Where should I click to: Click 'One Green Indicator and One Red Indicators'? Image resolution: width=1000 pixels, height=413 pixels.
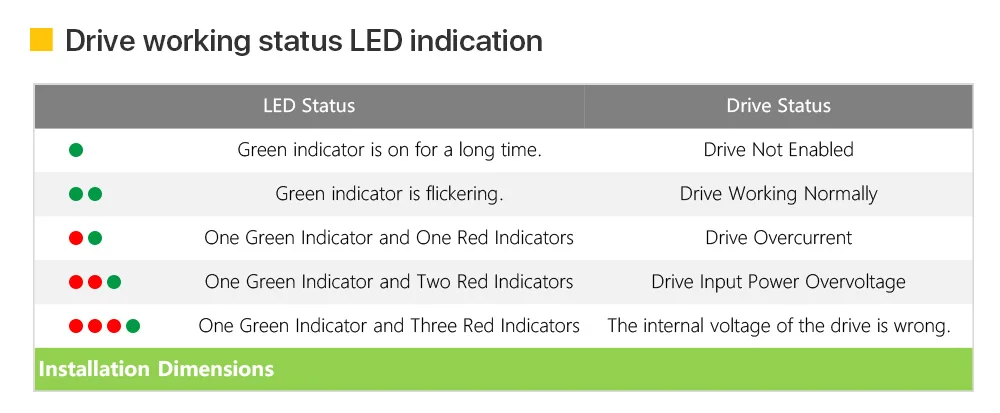pyautogui.click(x=389, y=238)
